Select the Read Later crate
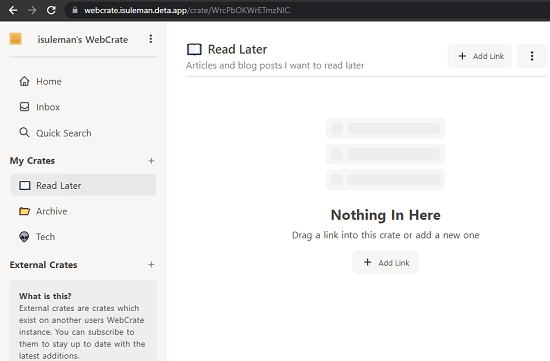This screenshot has height=361, width=550. click(83, 185)
